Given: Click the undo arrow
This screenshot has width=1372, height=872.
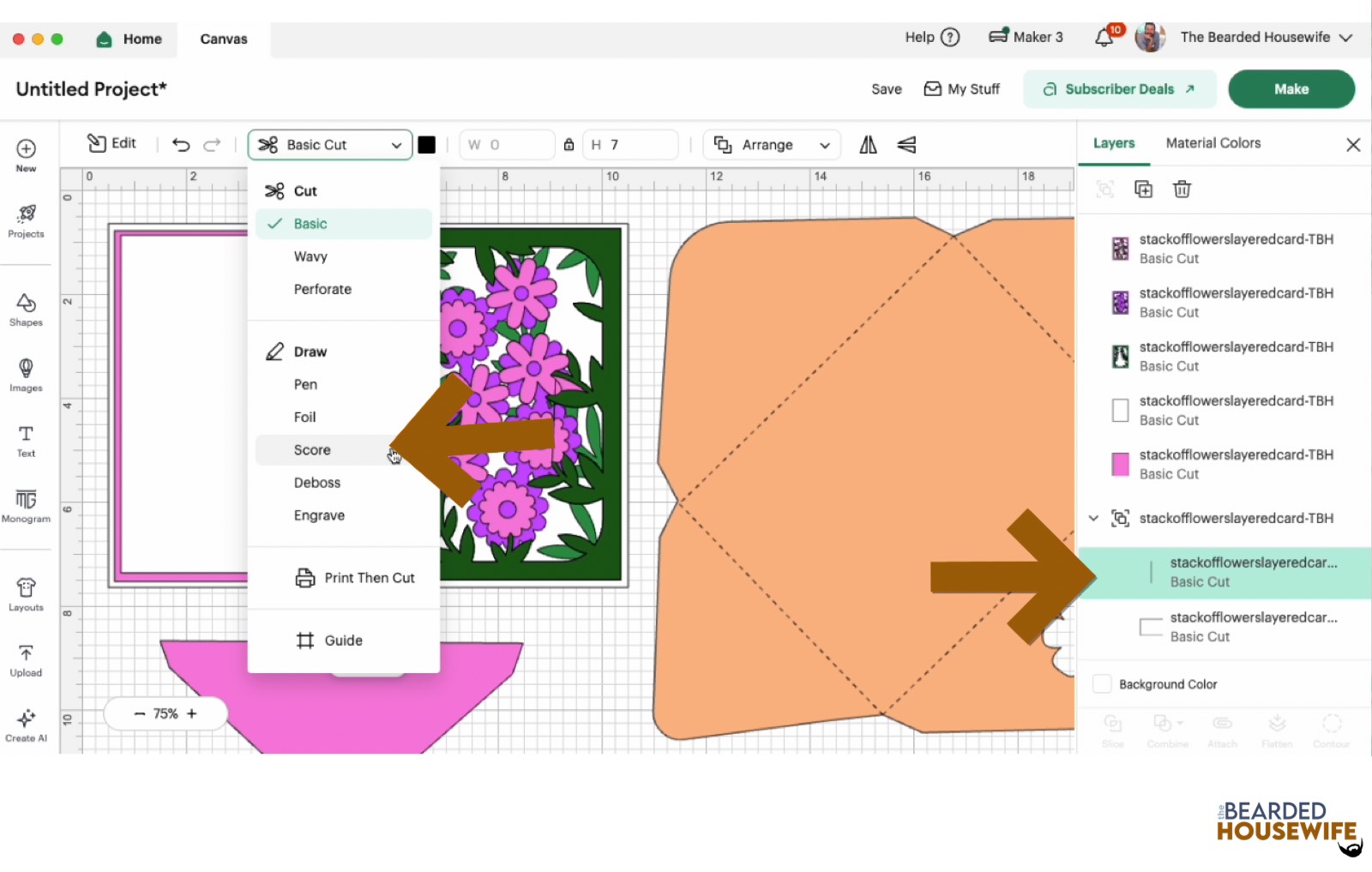Looking at the screenshot, I should [x=181, y=145].
